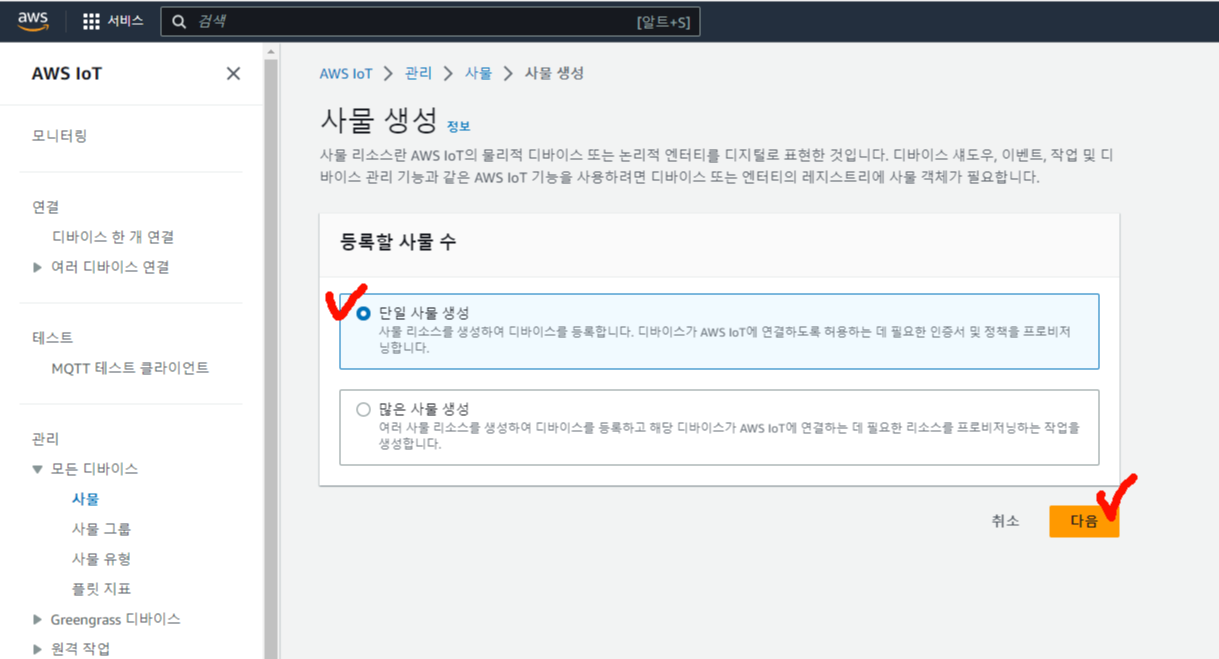Click the 관리 sidebar section label
The width and height of the screenshot is (1219, 659).
click(x=45, y=439)
